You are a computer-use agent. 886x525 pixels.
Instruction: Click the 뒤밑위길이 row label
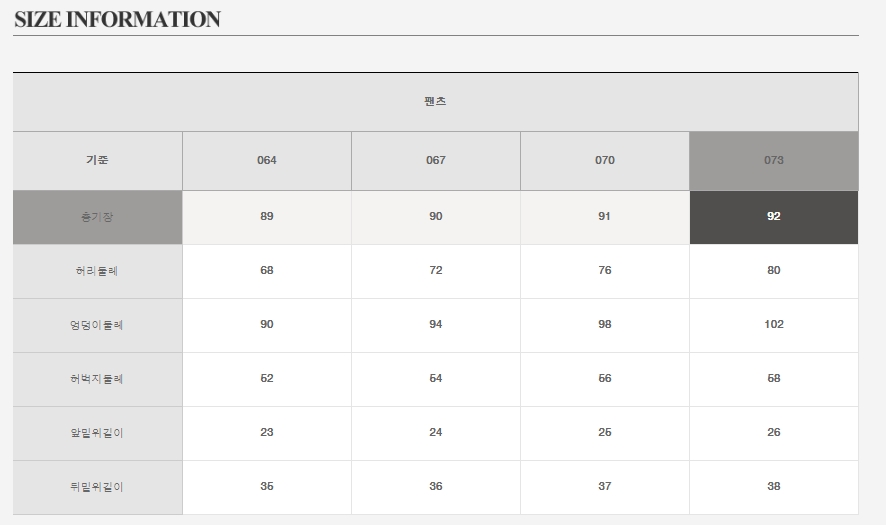click(x=98, y=487)
